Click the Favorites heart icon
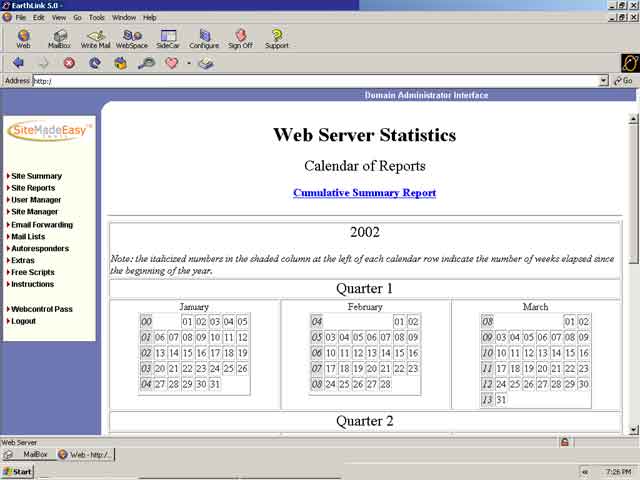 point(171,63)
